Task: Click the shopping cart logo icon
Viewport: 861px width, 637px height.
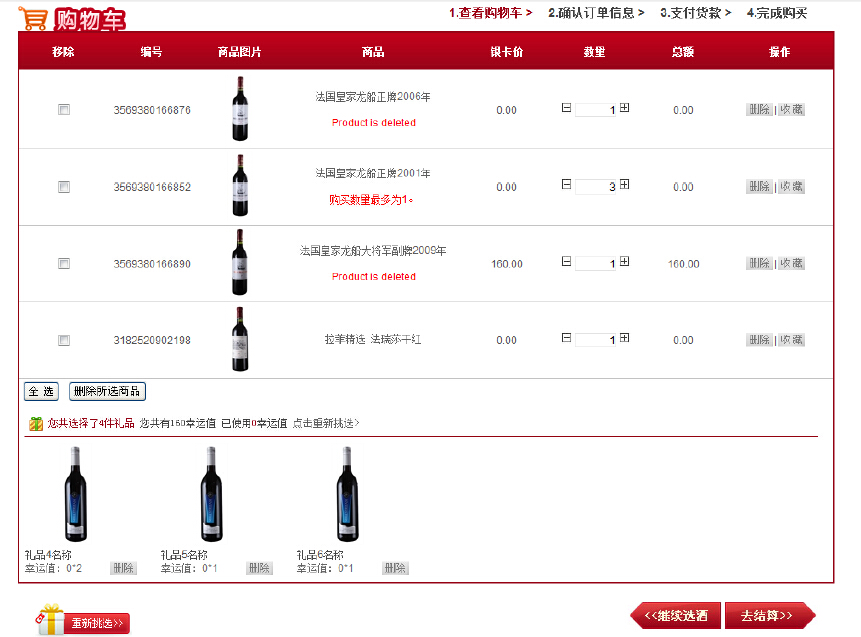Action: coord(33,17)
